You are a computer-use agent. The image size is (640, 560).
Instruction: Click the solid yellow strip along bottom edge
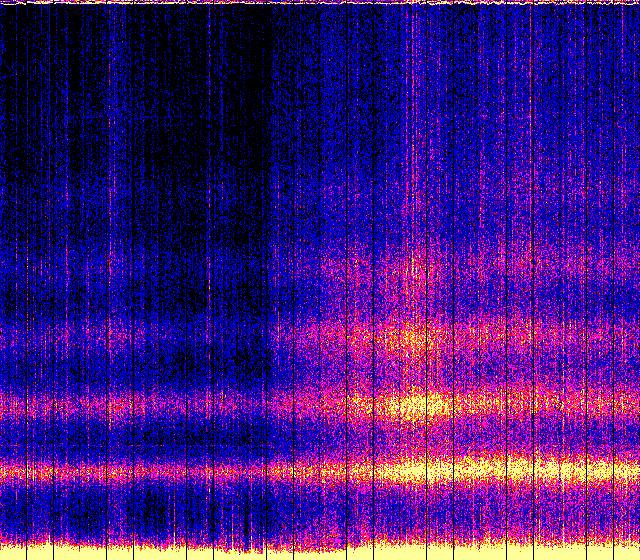pos(320,552)
